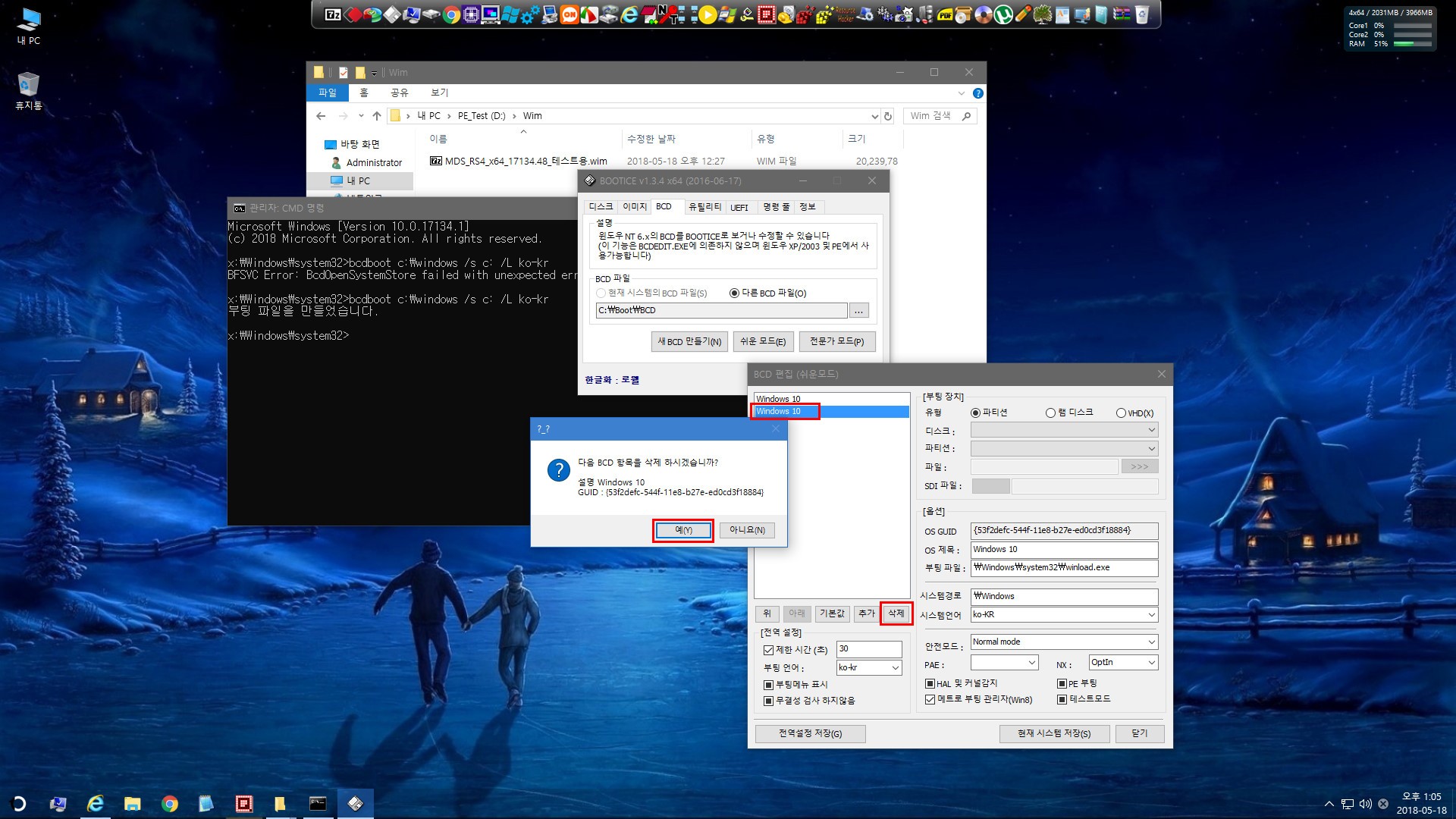
Task: Click 삭제 button in BCD editor
Action: coord(896,613)
